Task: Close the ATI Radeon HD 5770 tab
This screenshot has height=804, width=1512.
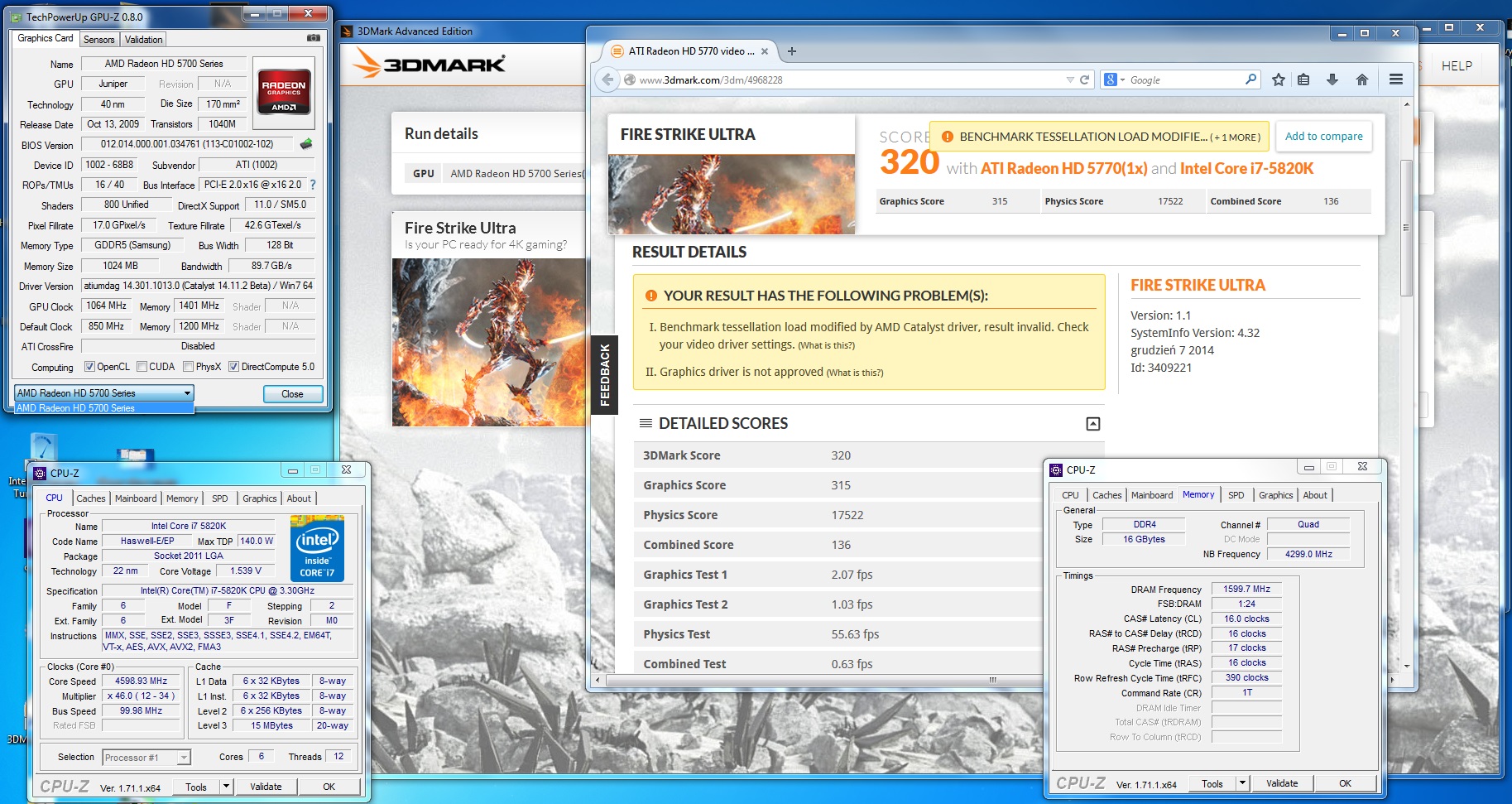Action: coord(765,51)
